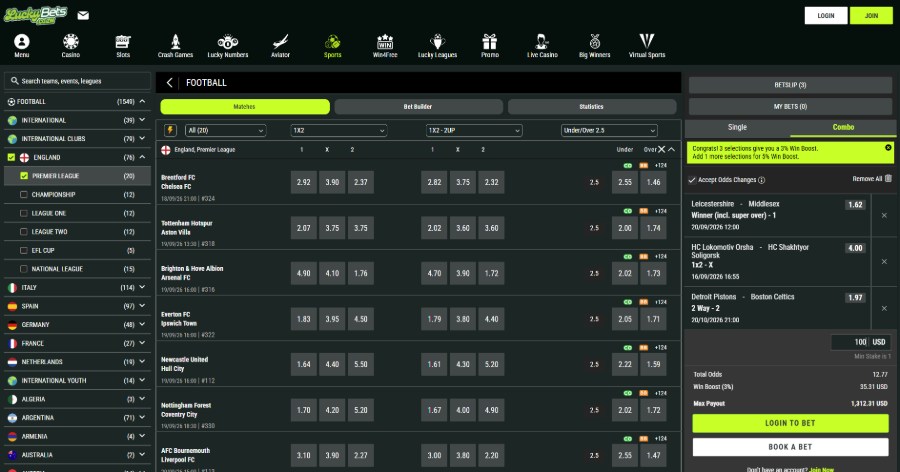
Task: Dismiss the Win Boost congrats banner
Action: tap(888, 148)
